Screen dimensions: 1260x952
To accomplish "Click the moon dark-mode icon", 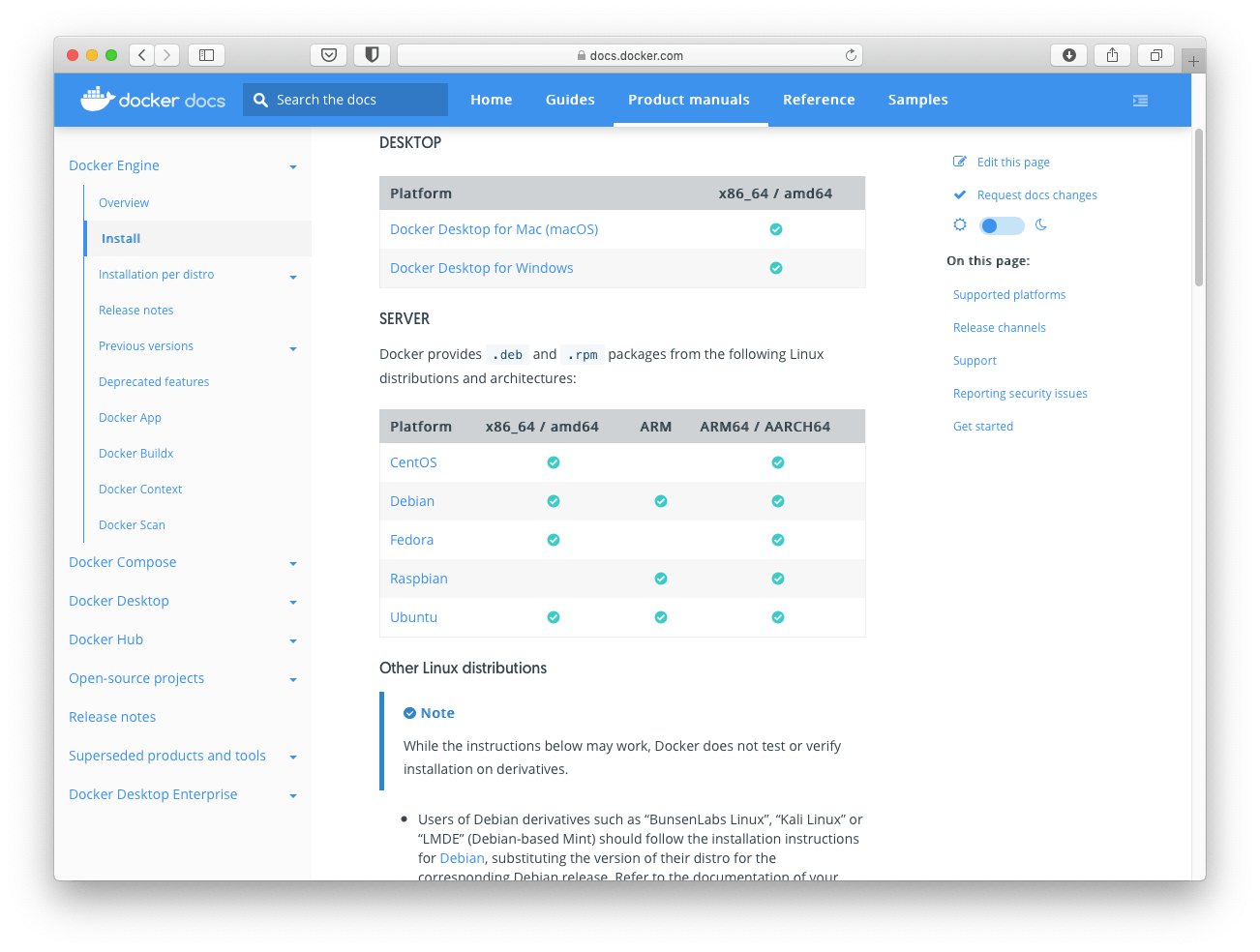I will click(x=1041, y=224).
